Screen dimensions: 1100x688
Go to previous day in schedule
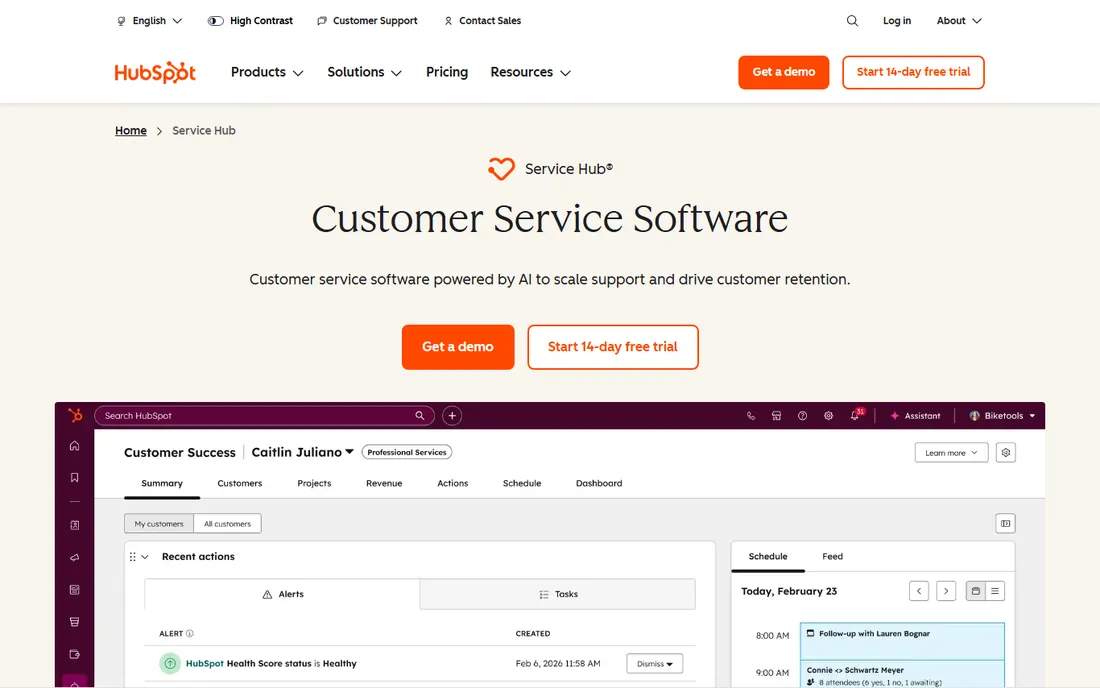click(x=918, y=591)
